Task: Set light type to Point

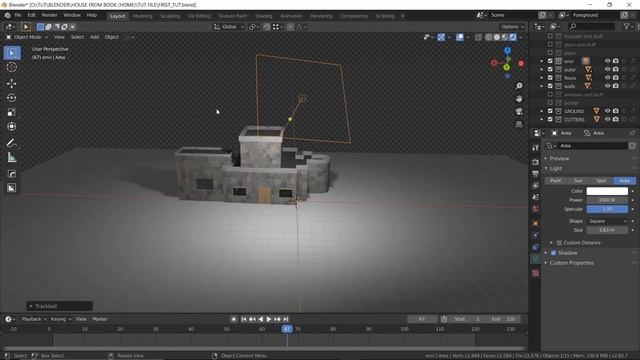Action: 556,181
